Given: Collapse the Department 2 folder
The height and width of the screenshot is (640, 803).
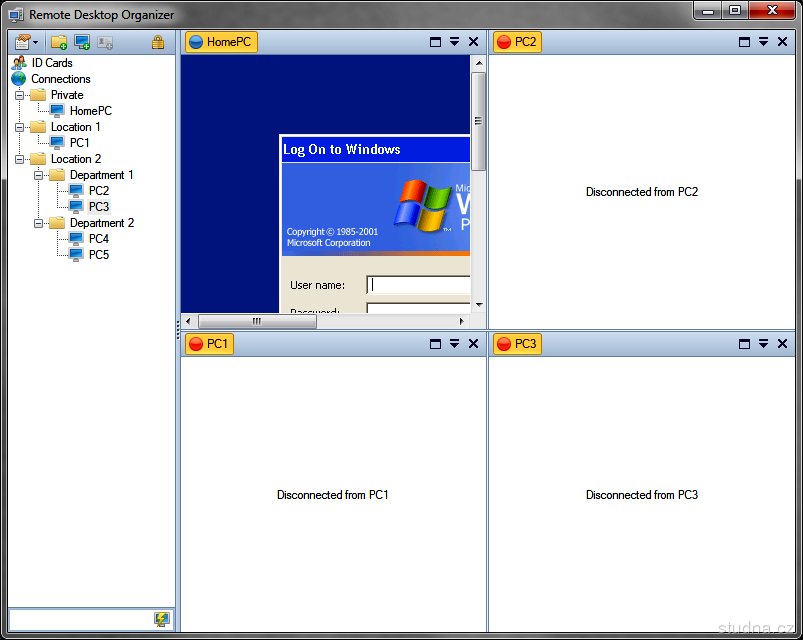Looking at the screenshot, I should (x=38, y=223).
